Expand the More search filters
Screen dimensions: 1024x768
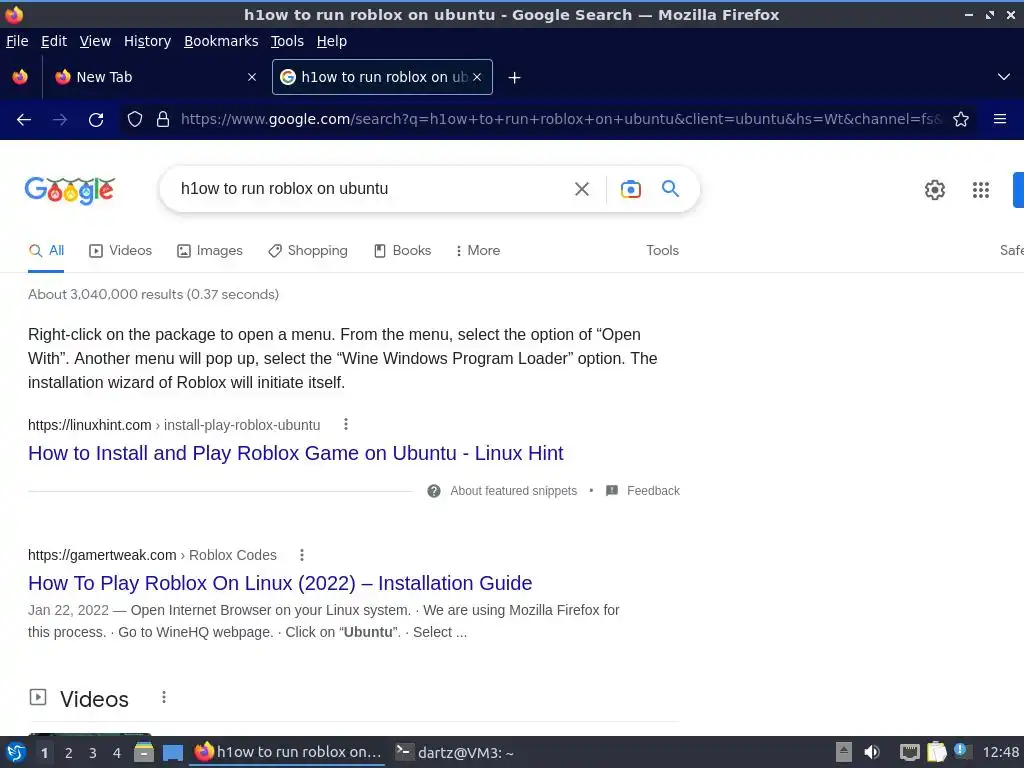pyautogui.click(x=478, y=250)
